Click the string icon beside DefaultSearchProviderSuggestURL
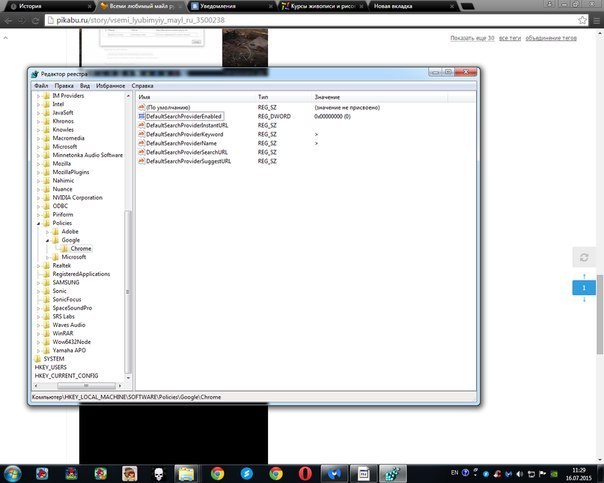Image resolution: width=604 pixels, height=483 pixels. click(x=141, y=161)
